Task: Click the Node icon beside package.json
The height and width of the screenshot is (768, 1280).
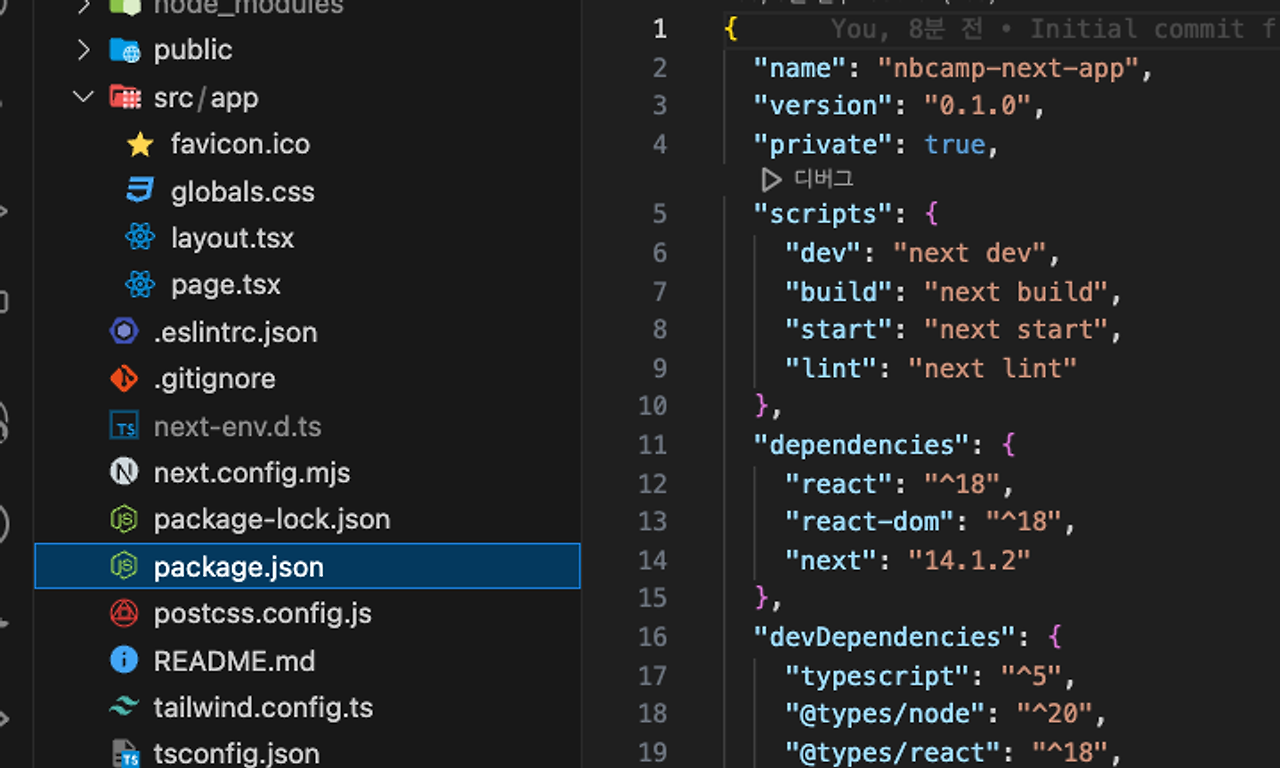Action: pos(124,567)
